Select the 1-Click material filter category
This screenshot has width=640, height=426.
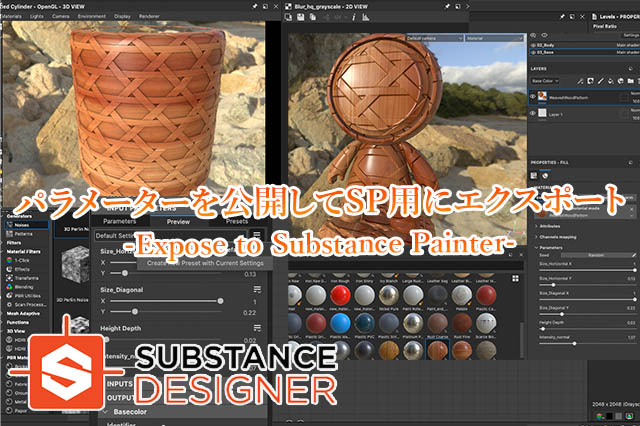click(x=18, y=260)
